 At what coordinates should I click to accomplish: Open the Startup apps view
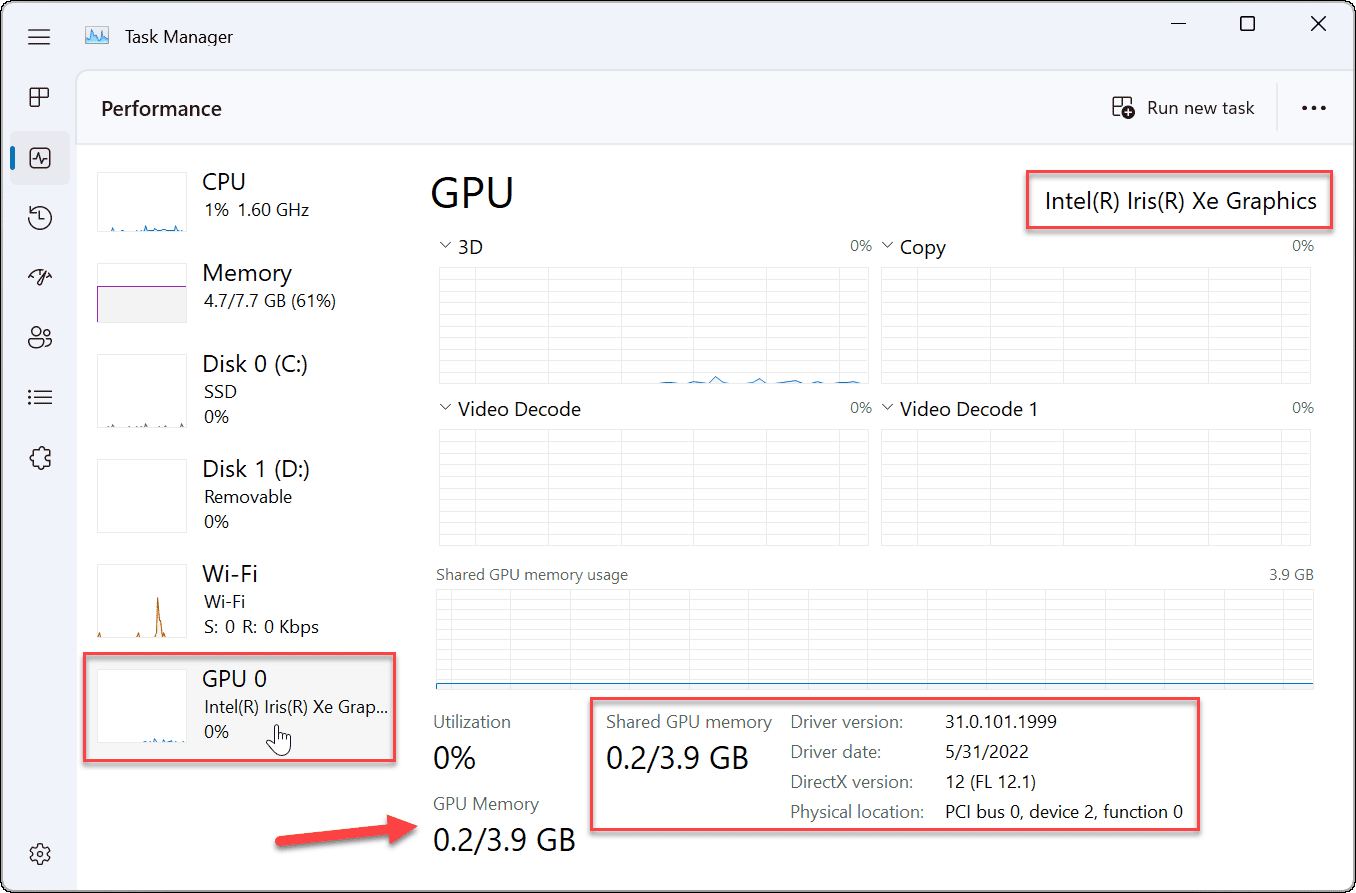[x=39, y=277]
